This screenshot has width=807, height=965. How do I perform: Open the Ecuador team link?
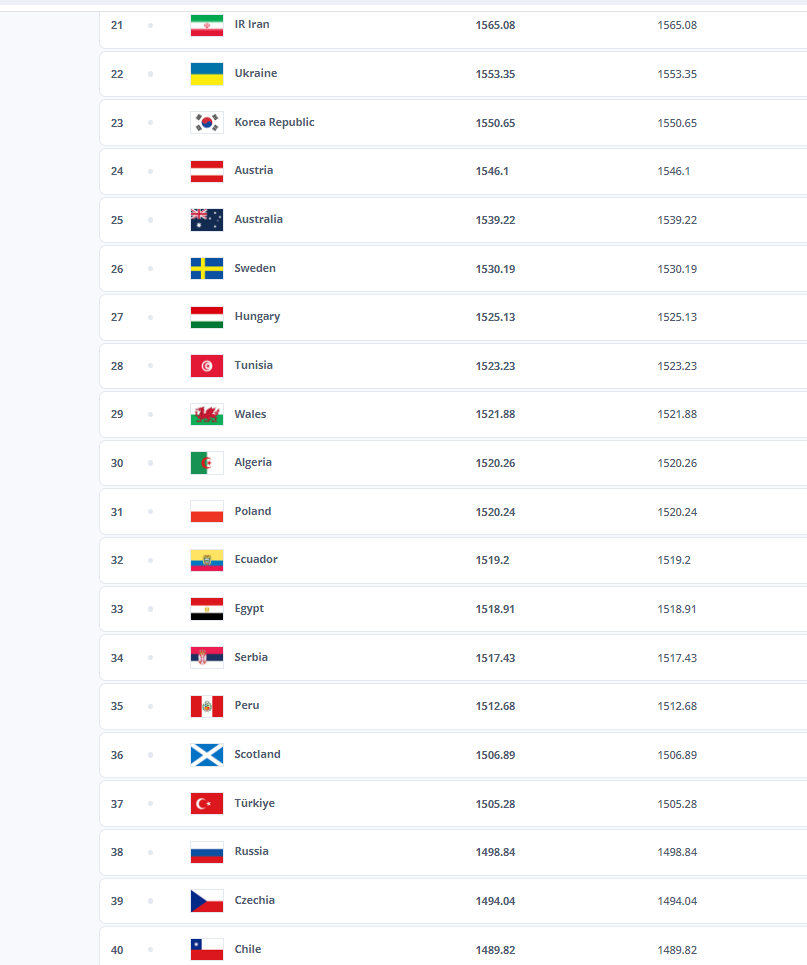click(256, 560)
